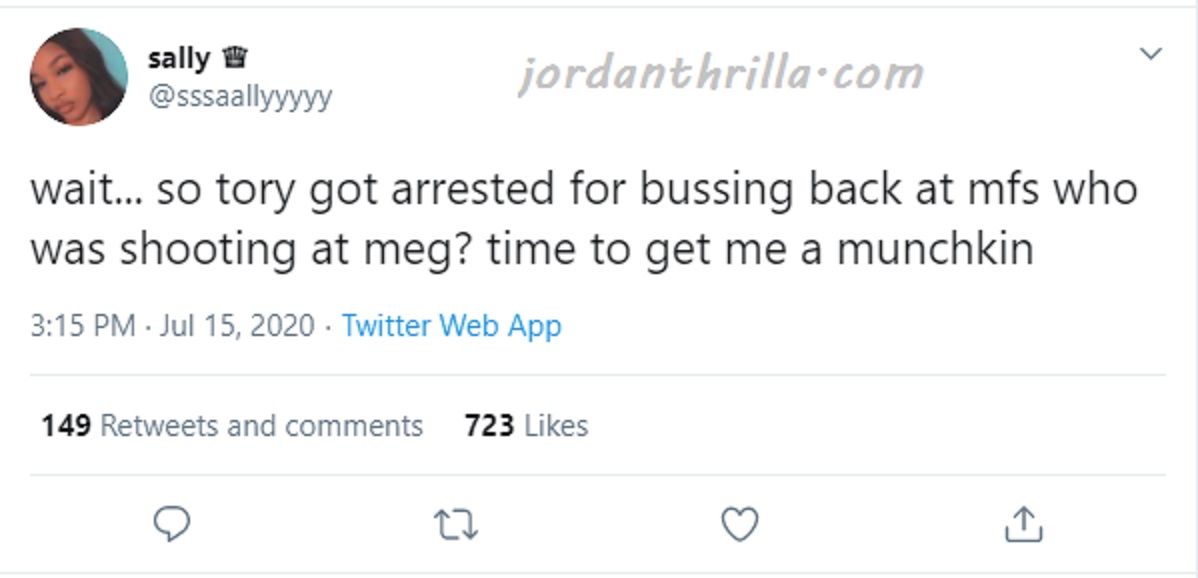Open the share options upload icon
The image size is (1198, 578).
click(1024, 524)
